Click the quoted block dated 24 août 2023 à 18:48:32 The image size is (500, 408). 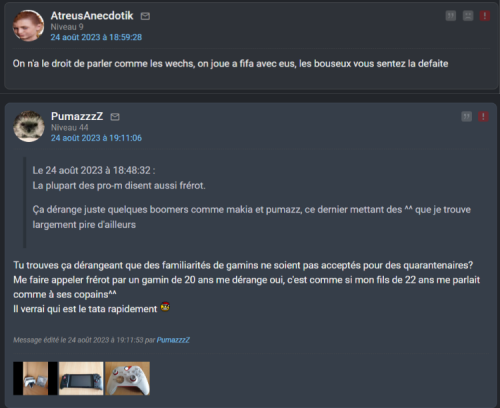(253, 202)
